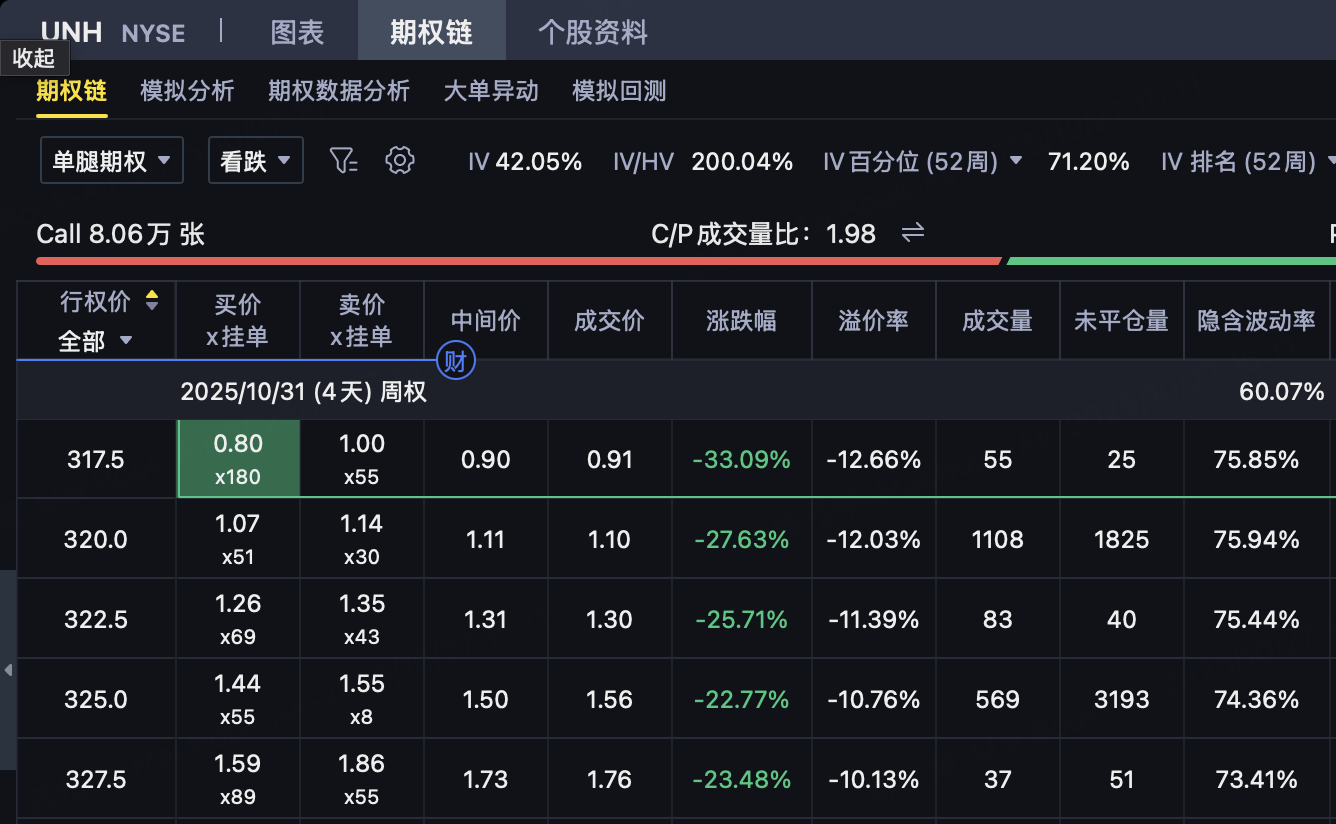Open the option chain settings gear
1336x824 pixels.
click(400, 160)
